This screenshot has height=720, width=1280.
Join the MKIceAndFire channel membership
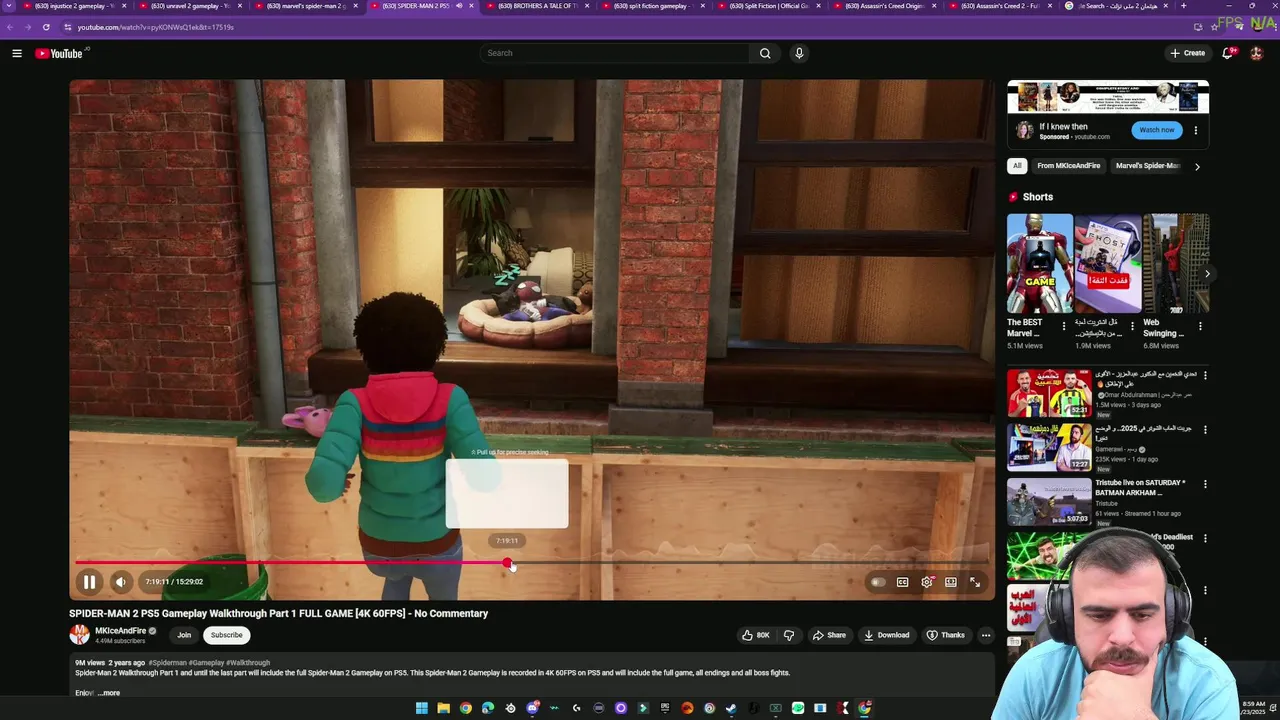point(184,635)
